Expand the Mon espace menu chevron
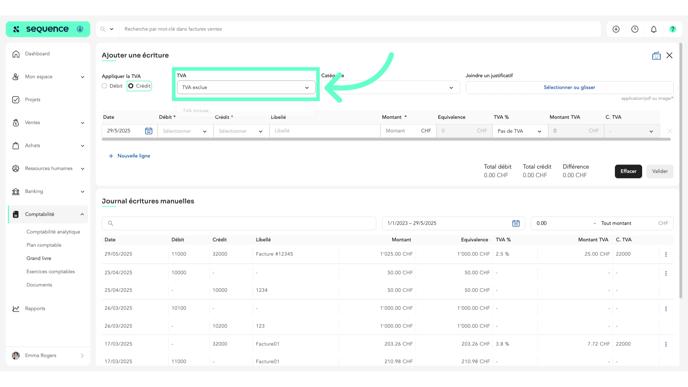 coord(82,77)
